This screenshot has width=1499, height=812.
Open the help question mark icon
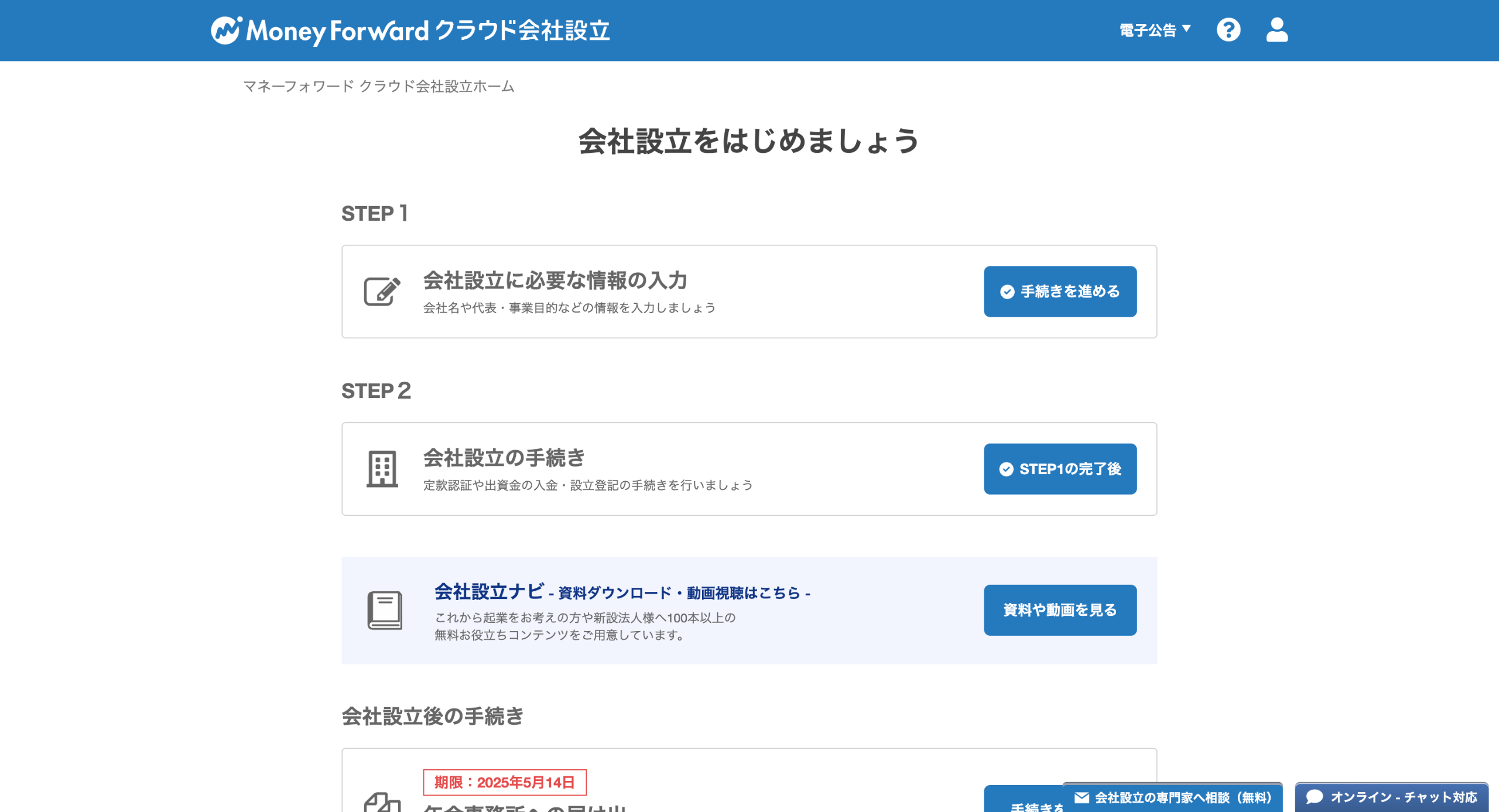[x=1228, y=30]
